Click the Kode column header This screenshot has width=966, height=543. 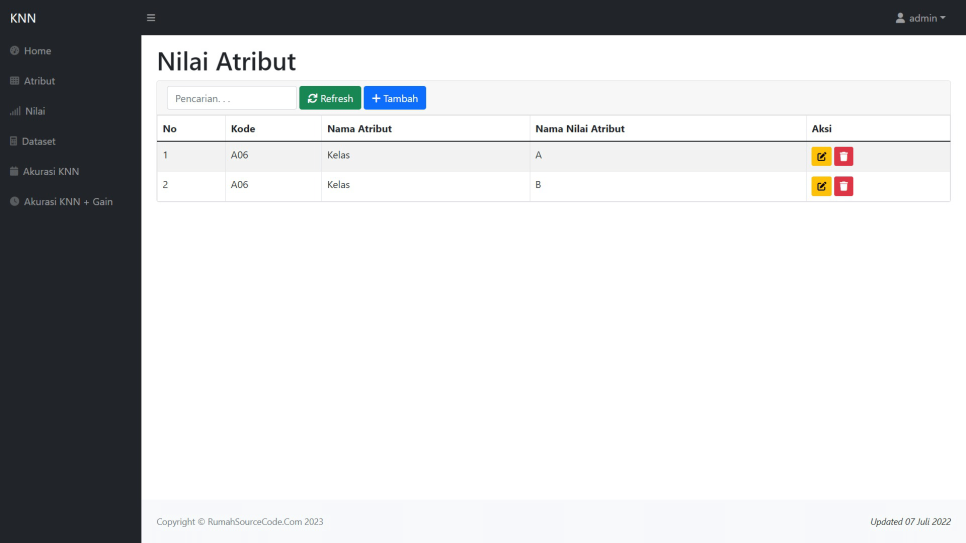[x=243, y=129]
